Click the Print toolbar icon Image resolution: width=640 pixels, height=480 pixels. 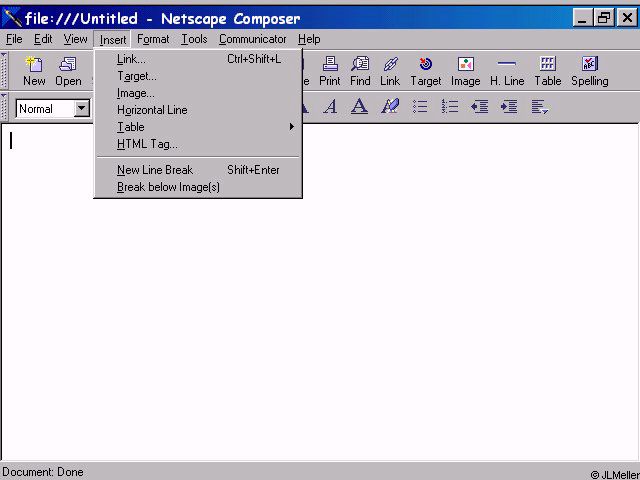click(x=330, y=71)
